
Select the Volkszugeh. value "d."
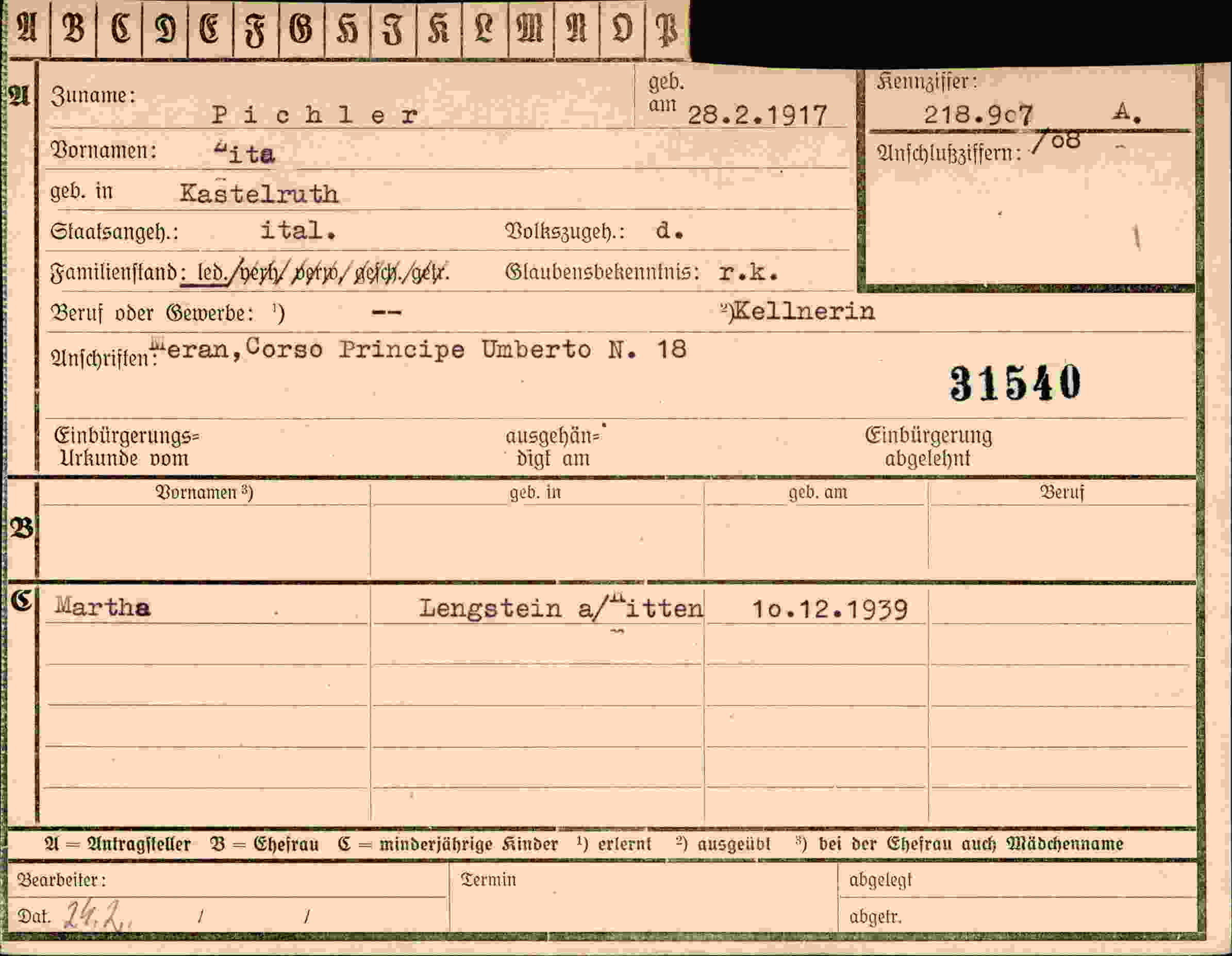pos(670,231)
